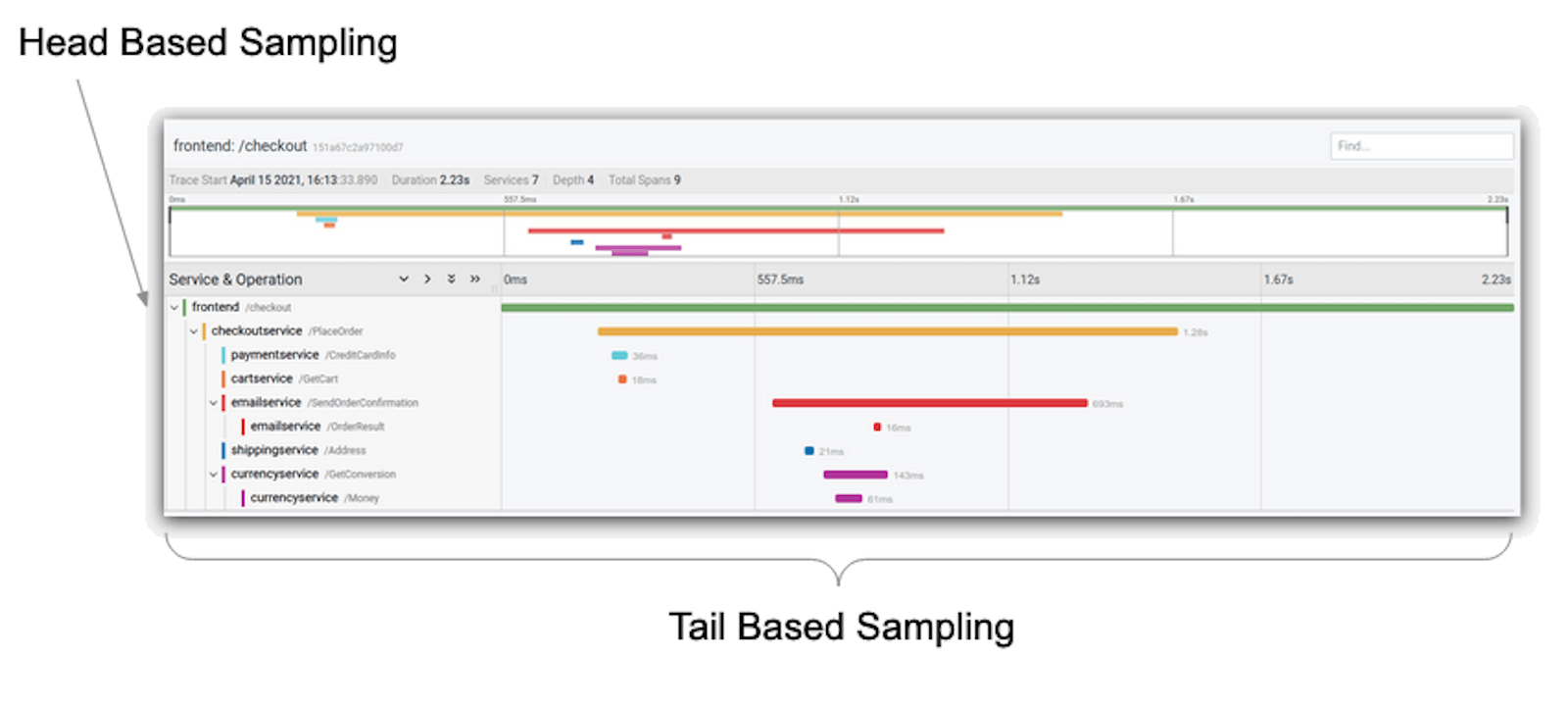Select the currencyservice /Money span row
Viewport: 1568px width, 708px height.
tap(841, 498)
